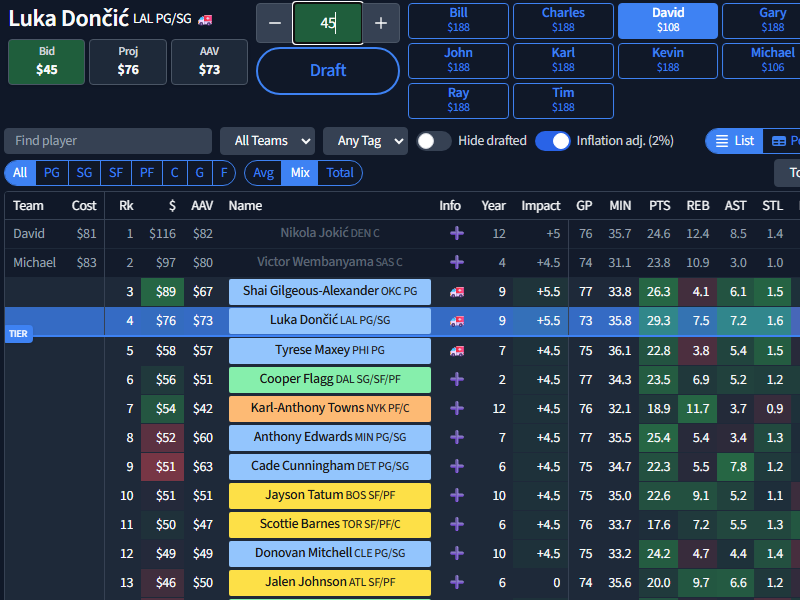800x600 pixels.
Task: Switch stats mode to Mix
Action: pos(300,172)
